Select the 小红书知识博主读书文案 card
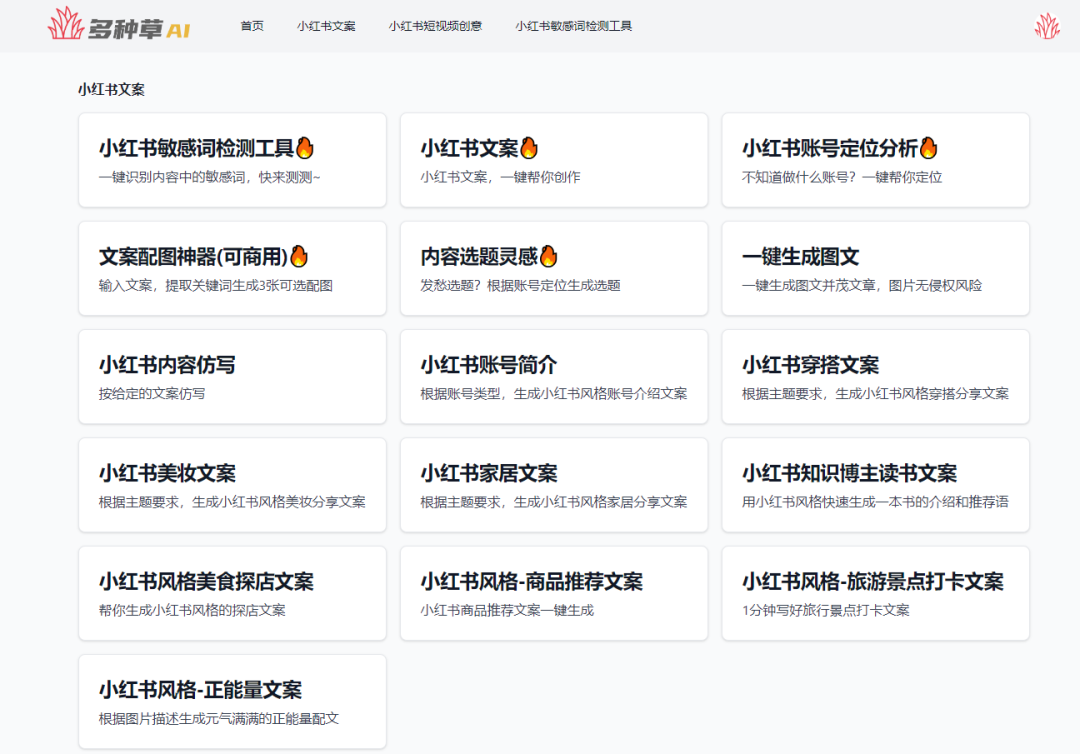The height and width of the screenshot is (754, 1080). point(875,485)
